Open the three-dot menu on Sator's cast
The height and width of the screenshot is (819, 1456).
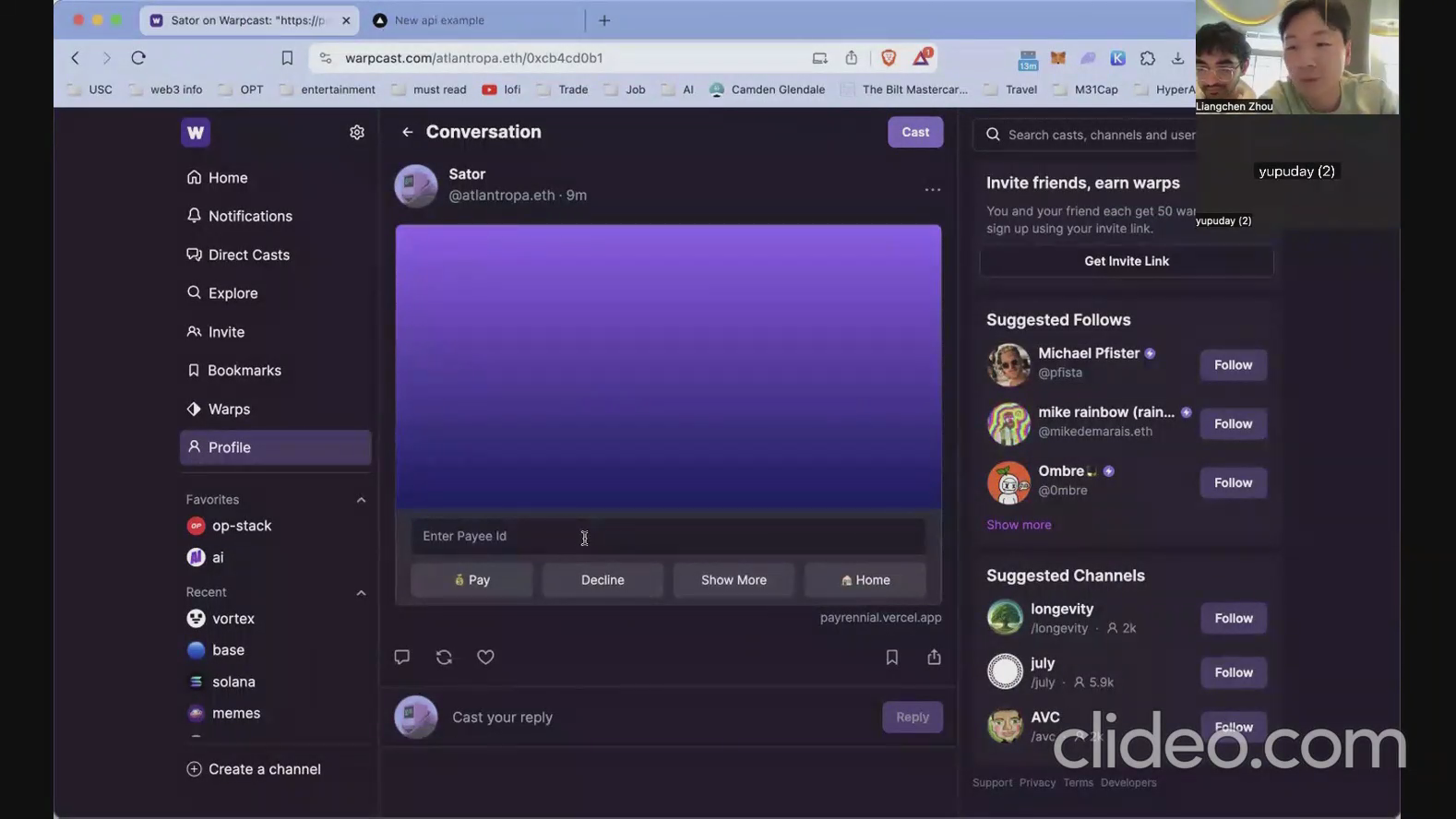click(933, 189)
